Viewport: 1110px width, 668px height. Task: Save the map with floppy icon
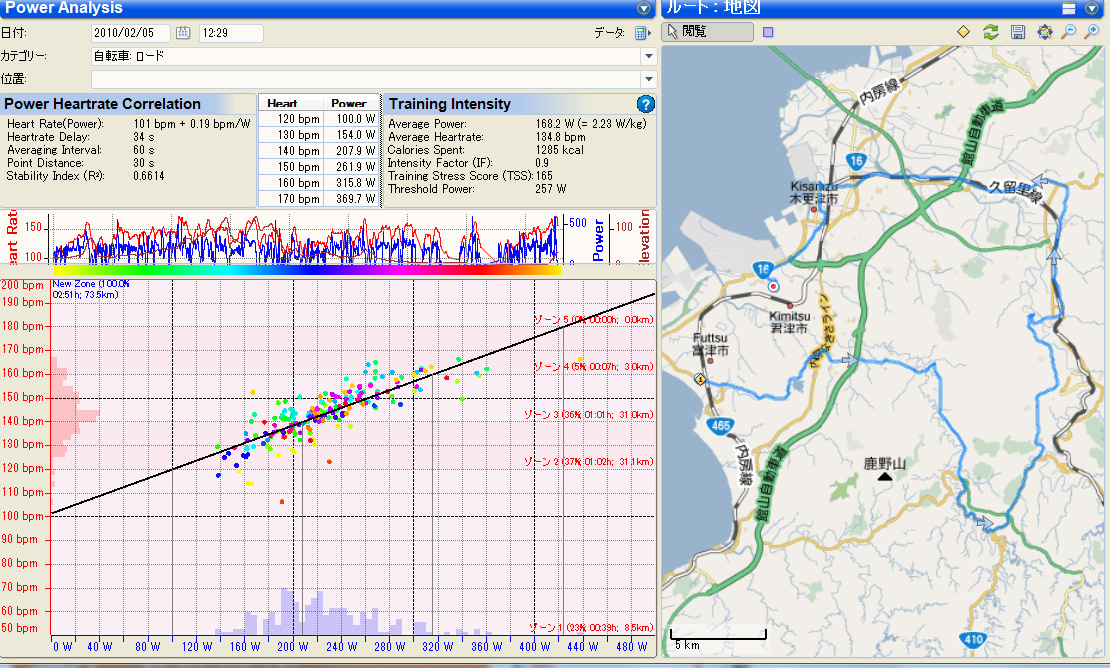pyautogui.click(x=1018, y=32)
